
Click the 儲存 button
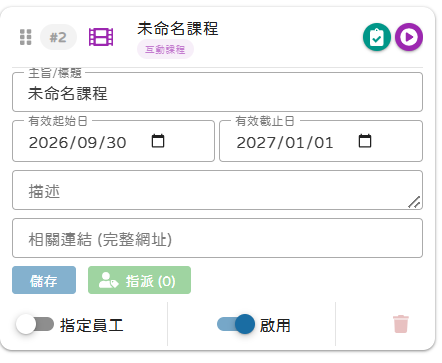point(44,280)
